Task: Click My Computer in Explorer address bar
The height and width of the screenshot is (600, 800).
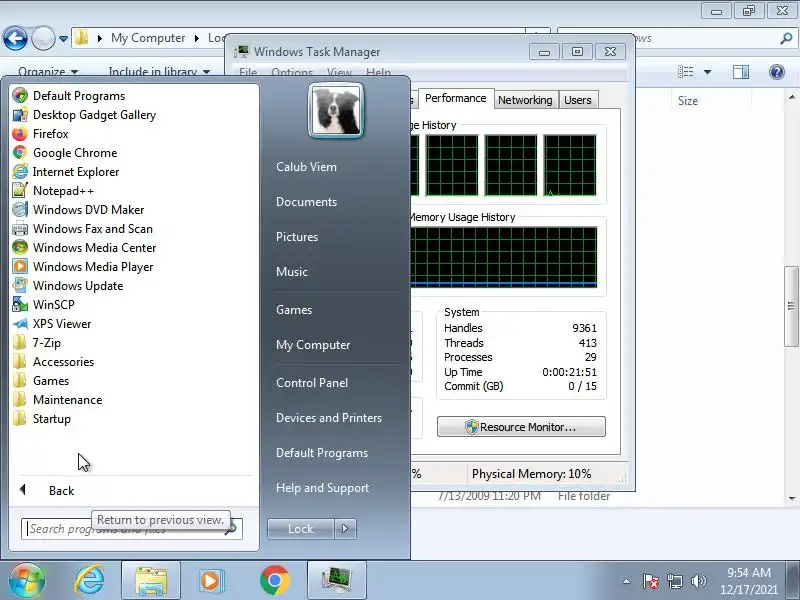Action: coord(148,38)
